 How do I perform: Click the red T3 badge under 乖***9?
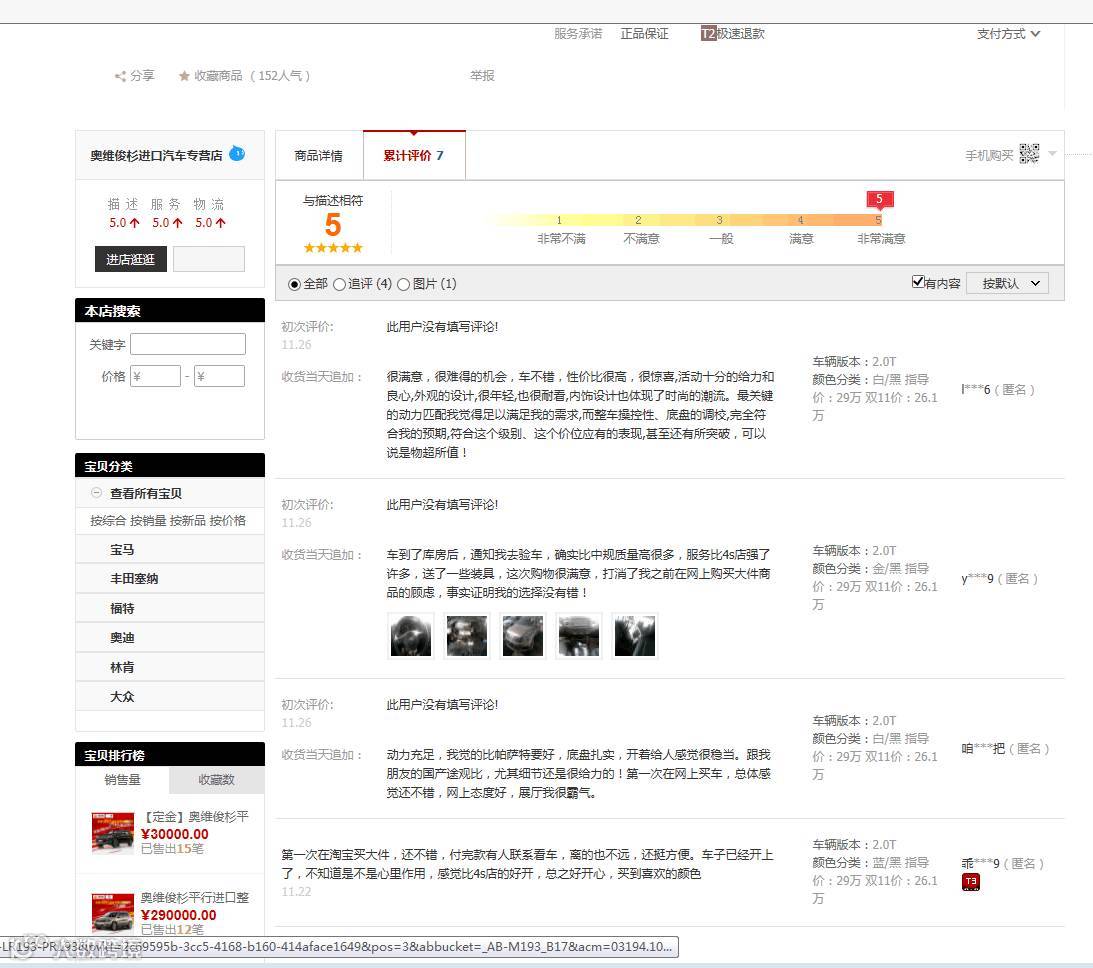coord(970,882)
